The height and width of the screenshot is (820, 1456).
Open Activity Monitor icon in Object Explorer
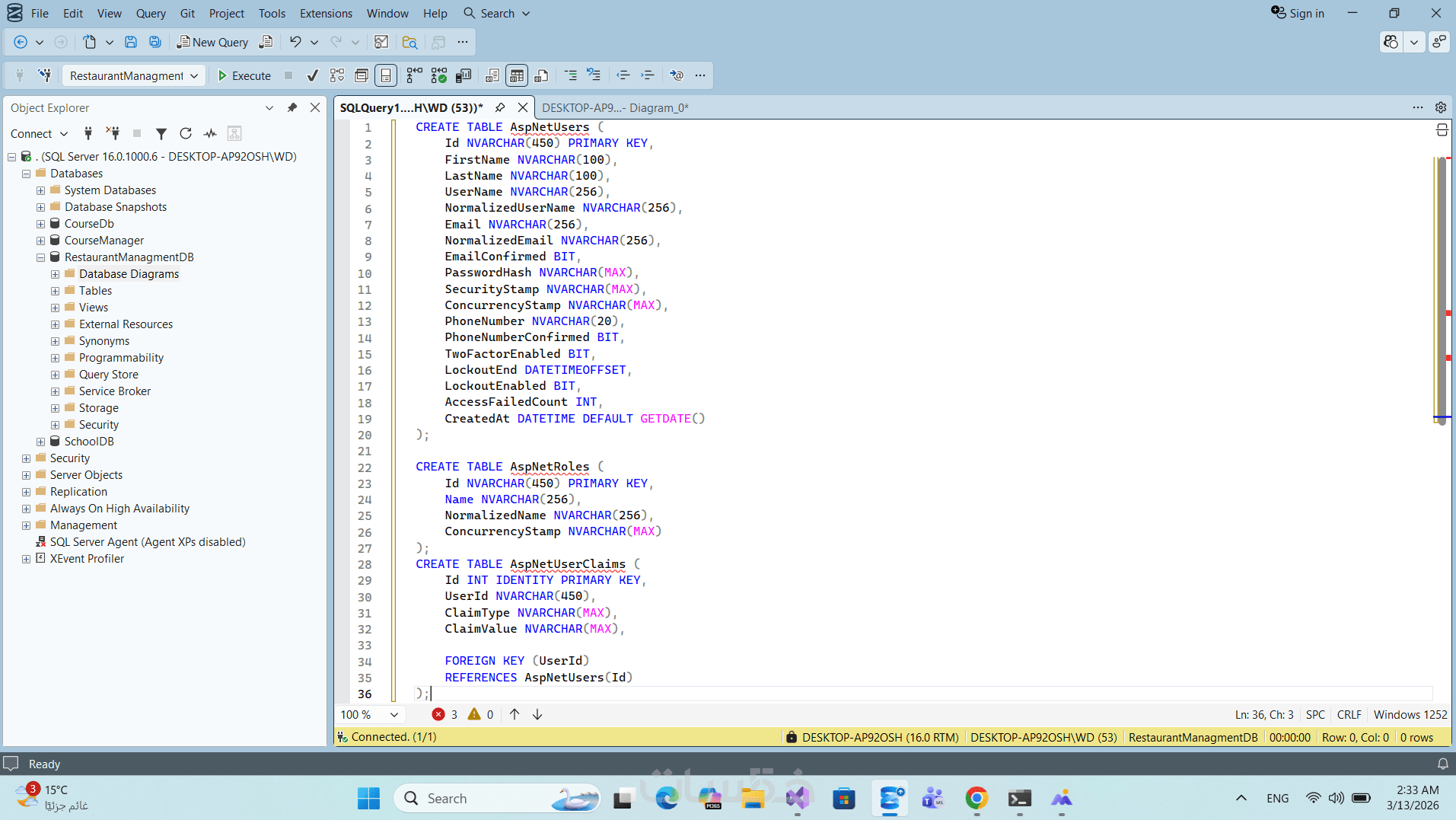pyautogui.click(x=210, y=134)
